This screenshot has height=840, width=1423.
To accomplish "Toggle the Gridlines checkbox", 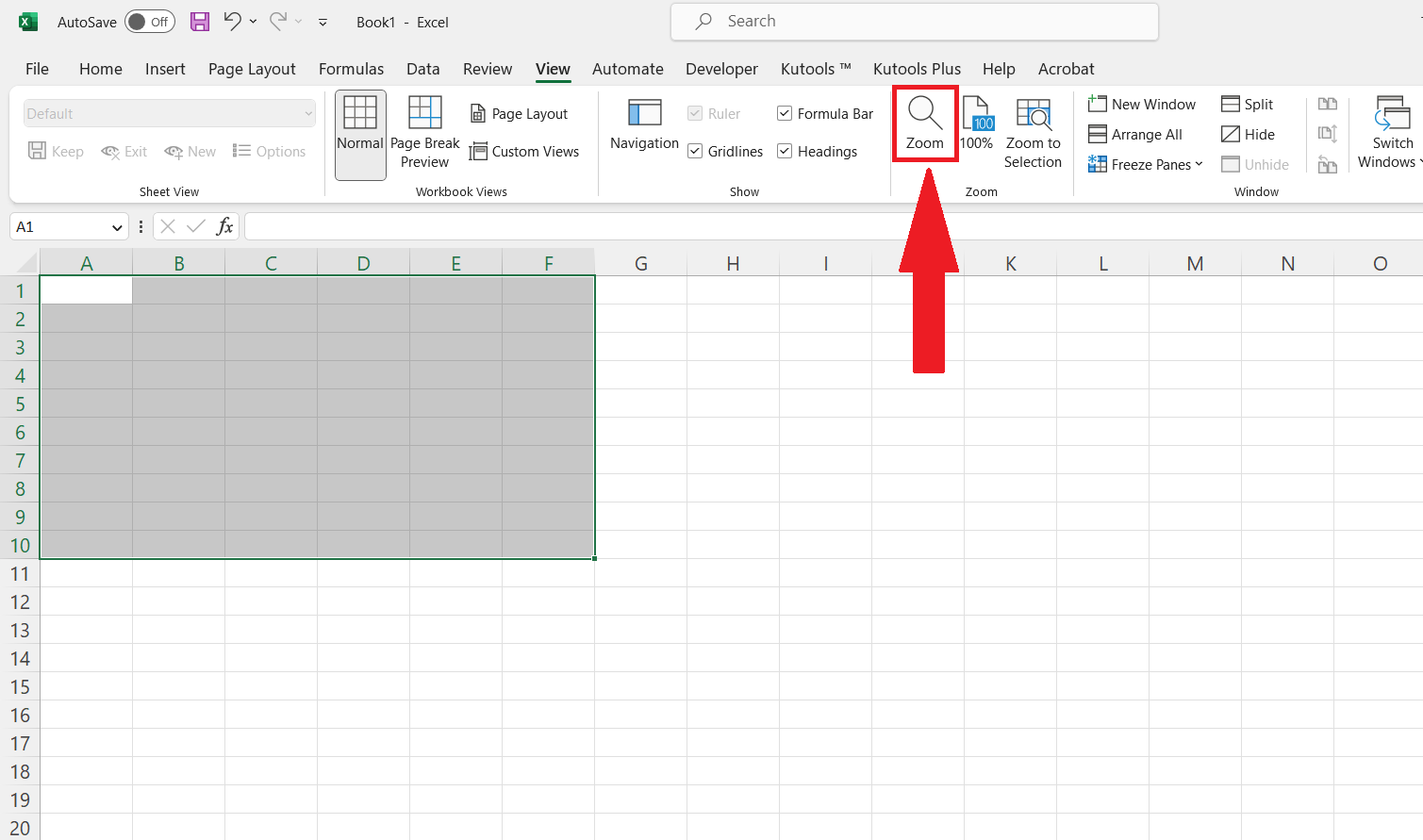I will [695, 151].
